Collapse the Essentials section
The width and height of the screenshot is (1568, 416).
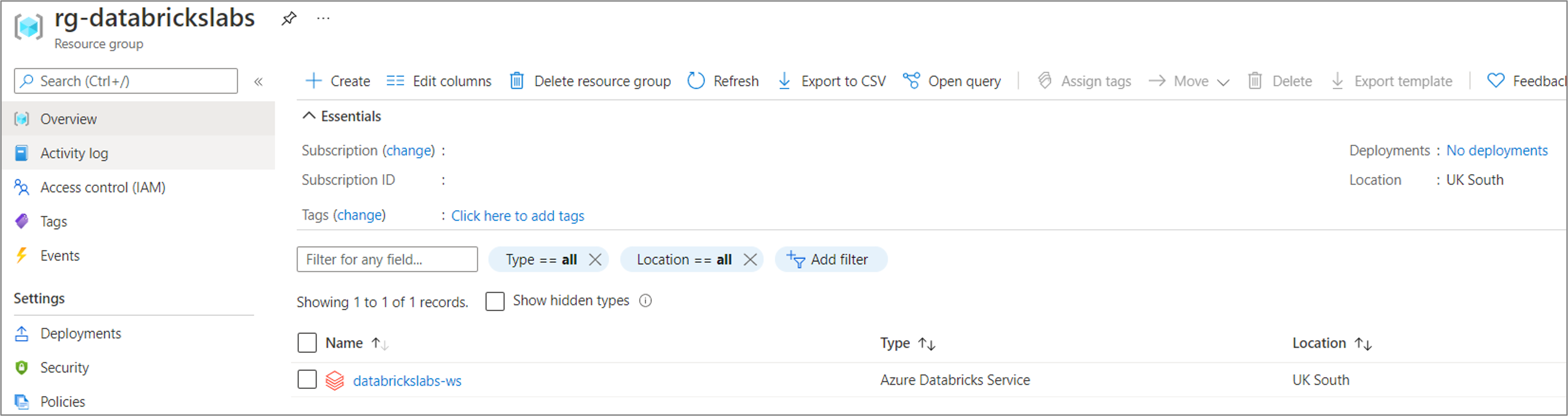pos(341,116)
